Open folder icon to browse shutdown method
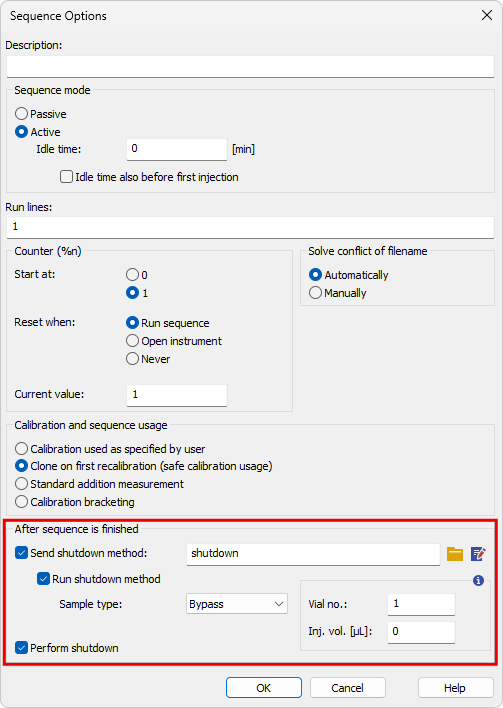 click(455, 554)
